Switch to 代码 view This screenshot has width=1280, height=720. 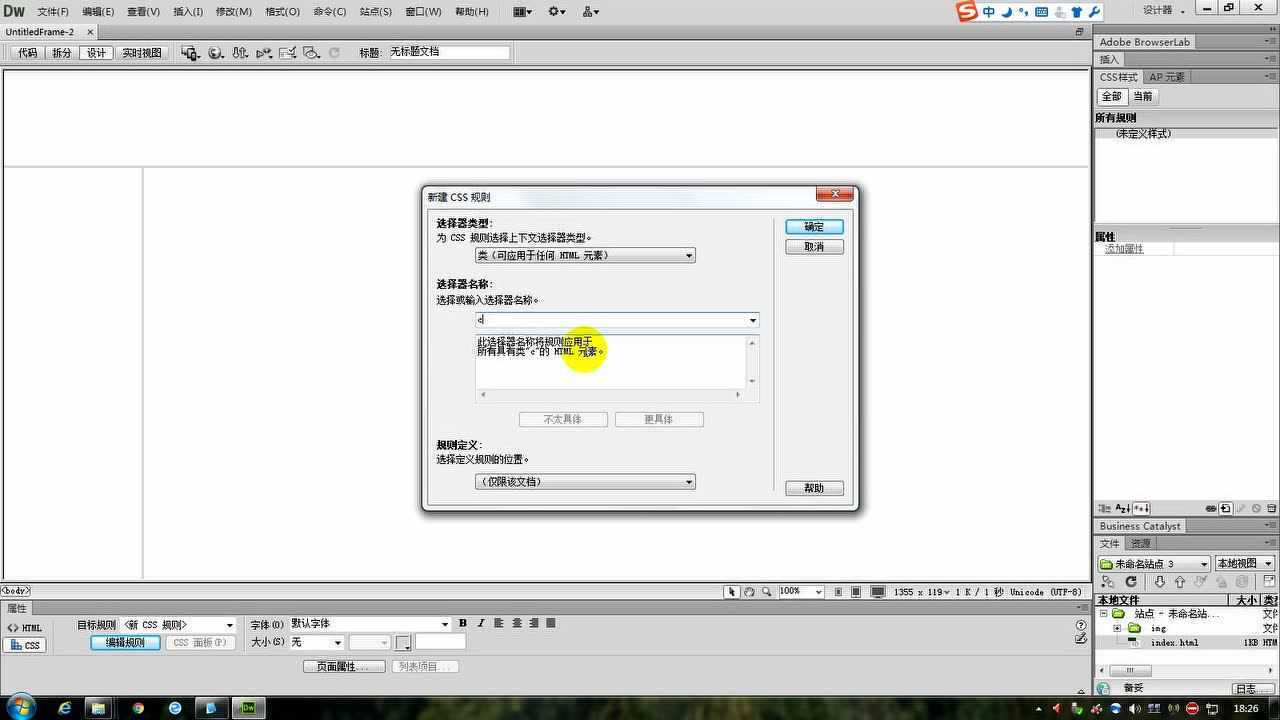(27, 53)
